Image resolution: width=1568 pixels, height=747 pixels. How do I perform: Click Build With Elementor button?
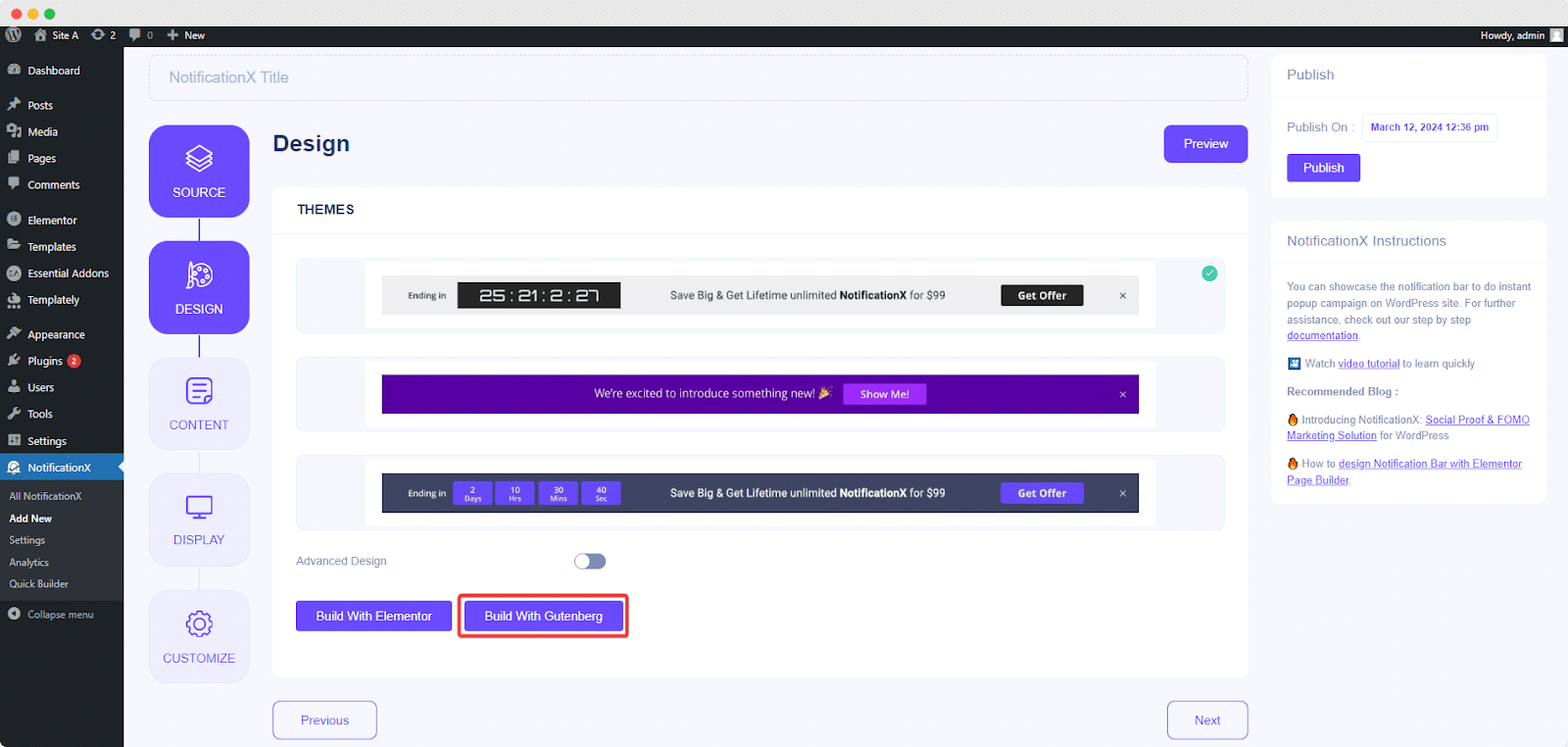(373, 616)
